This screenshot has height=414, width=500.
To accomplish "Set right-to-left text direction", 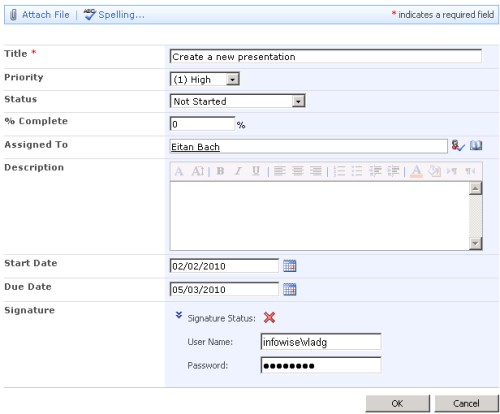I will point(470,171).
